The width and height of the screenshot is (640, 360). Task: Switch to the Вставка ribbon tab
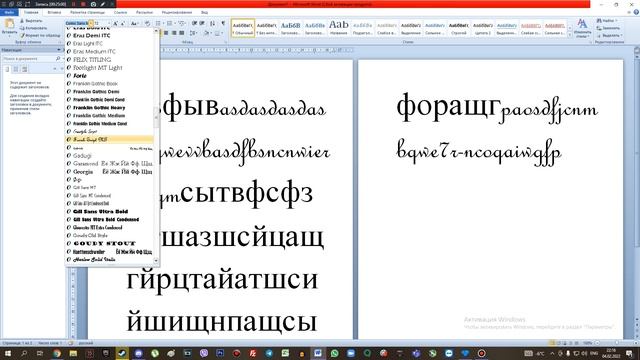click(x=54, y=12)
